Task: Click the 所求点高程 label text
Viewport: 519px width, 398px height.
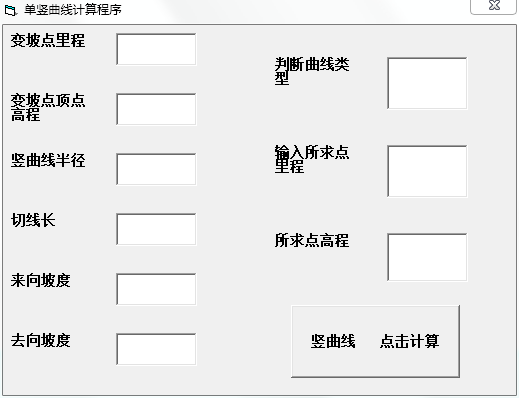Action: [312, 240]
